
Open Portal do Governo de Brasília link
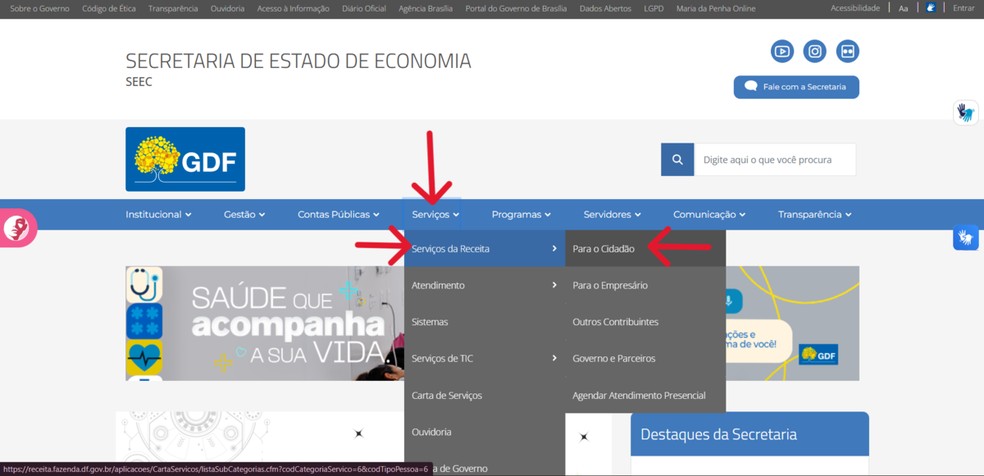[x=516, y=9]
